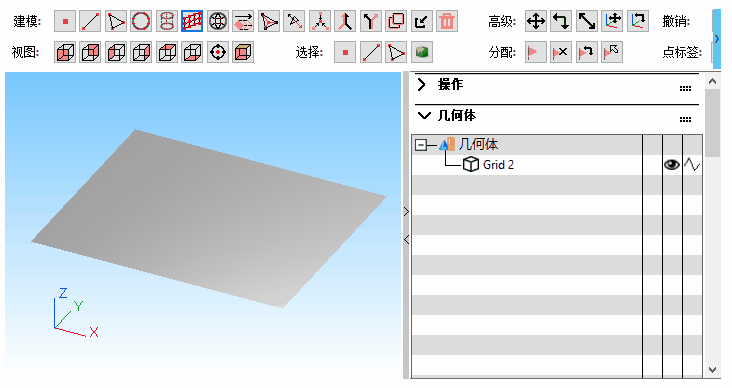Viewport: 732px width, 388px height.
Task: Collapse the 几何体 tree root node
Action: click(x=421, y=145)
